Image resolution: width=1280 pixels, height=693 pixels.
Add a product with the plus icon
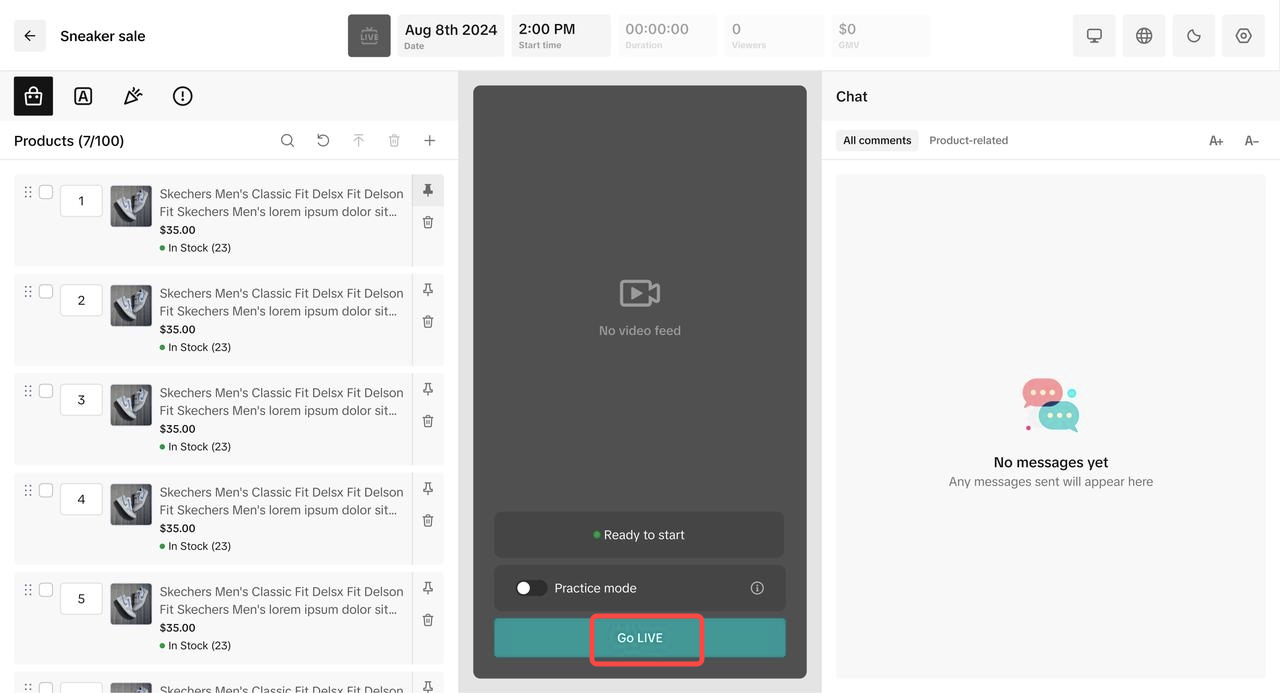tap(429, 141)
